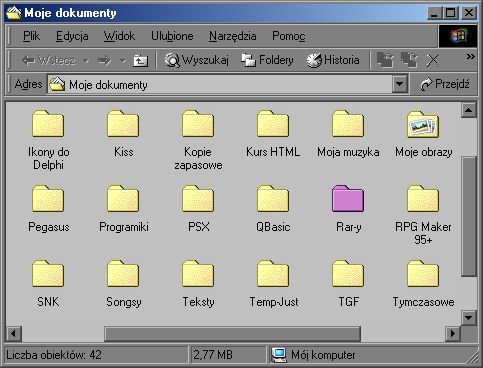Click the horizontal scrollbar left arrow

14,333
